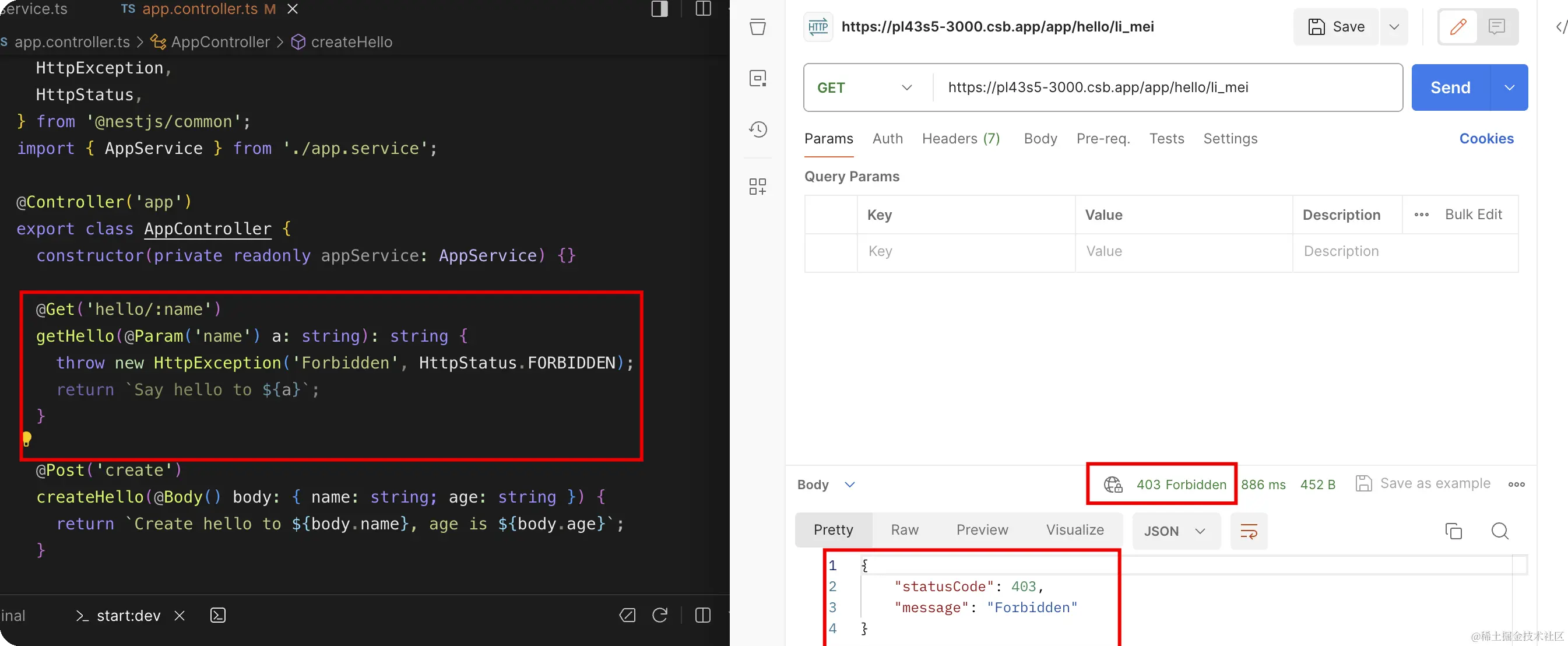Toggle the primary sidebar layout icon
Screen dimensions: 1568x646
point(659,9)
